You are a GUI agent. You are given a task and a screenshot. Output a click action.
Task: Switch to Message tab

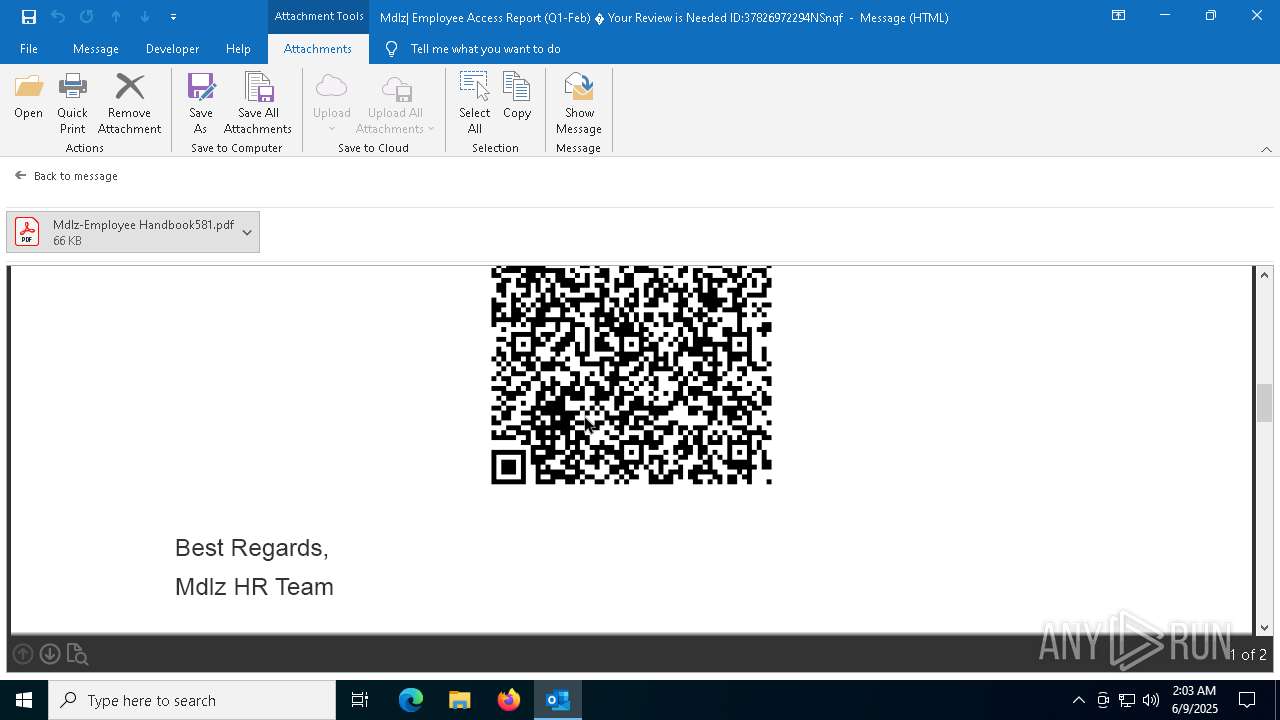(96, 49)
